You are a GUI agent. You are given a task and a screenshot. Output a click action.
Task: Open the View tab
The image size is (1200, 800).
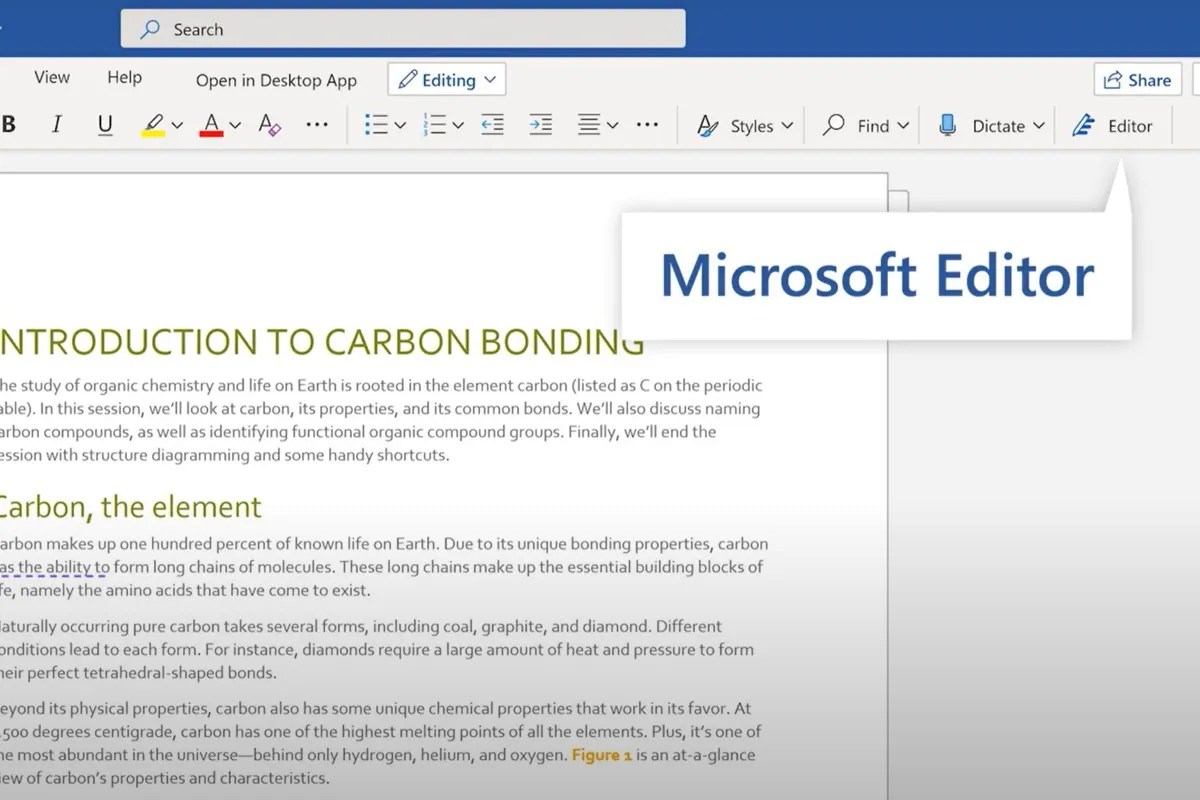coord(52,77)
